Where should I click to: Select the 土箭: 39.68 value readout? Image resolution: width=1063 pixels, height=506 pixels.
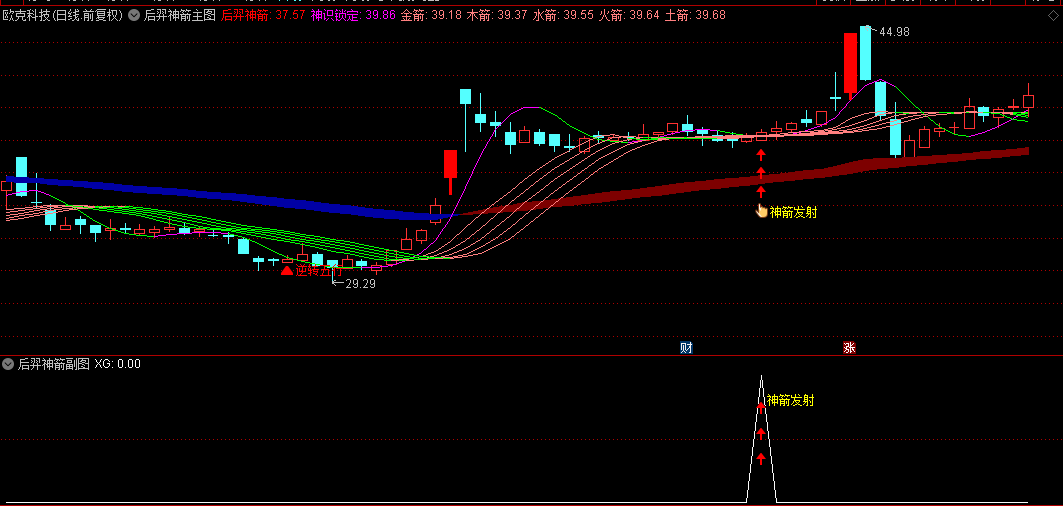[x=695, y=15]
